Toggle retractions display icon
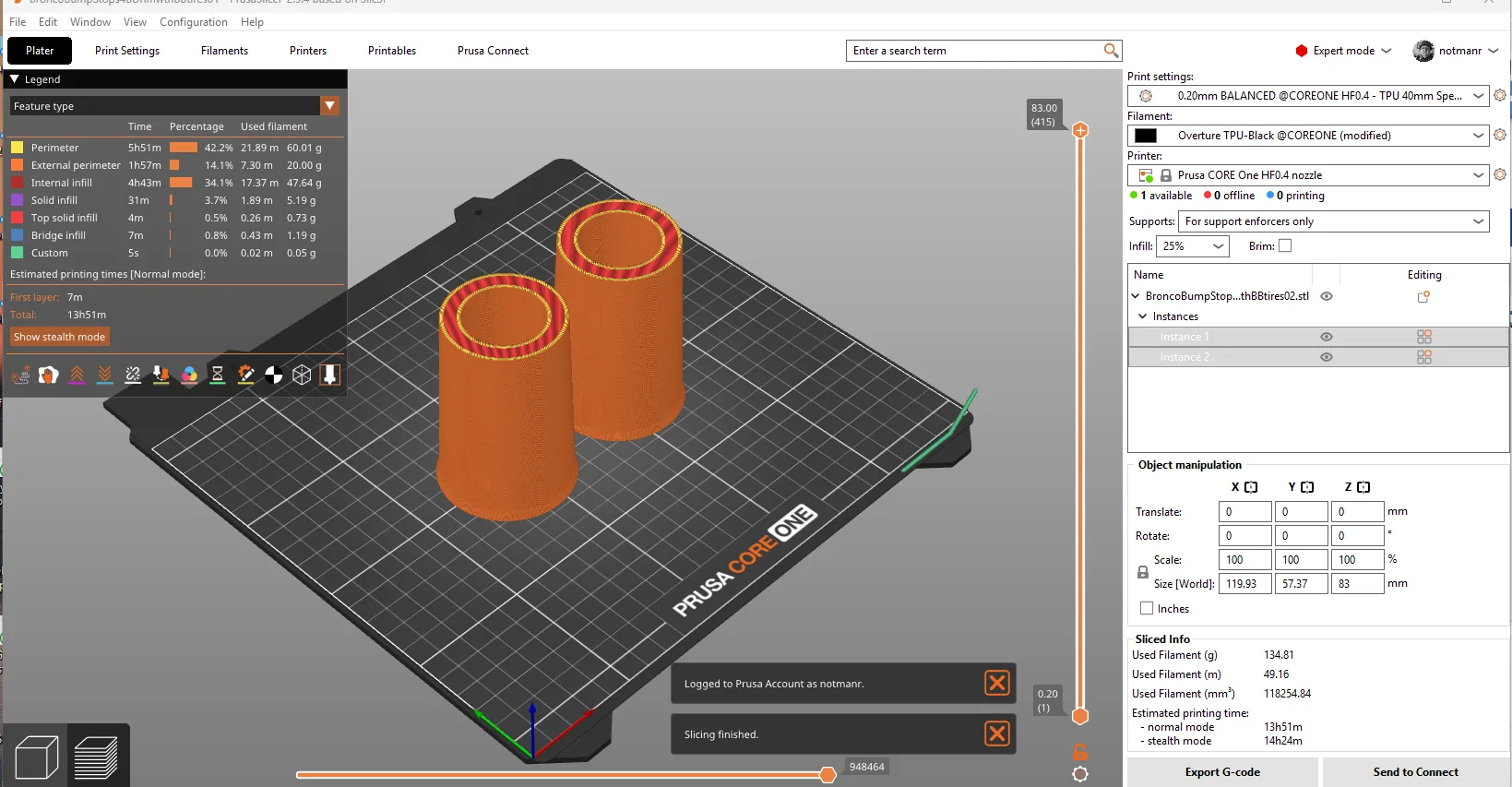This screenshot has height=787, width=1512. [77, 374]
